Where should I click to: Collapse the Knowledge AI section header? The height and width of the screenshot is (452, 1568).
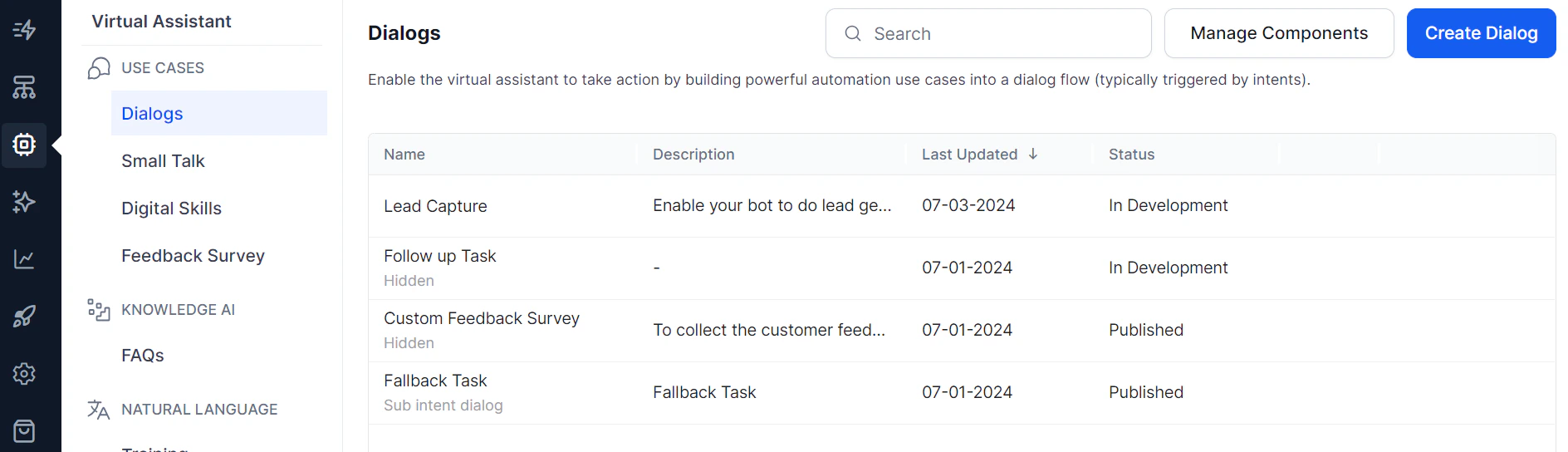(178, 310)
